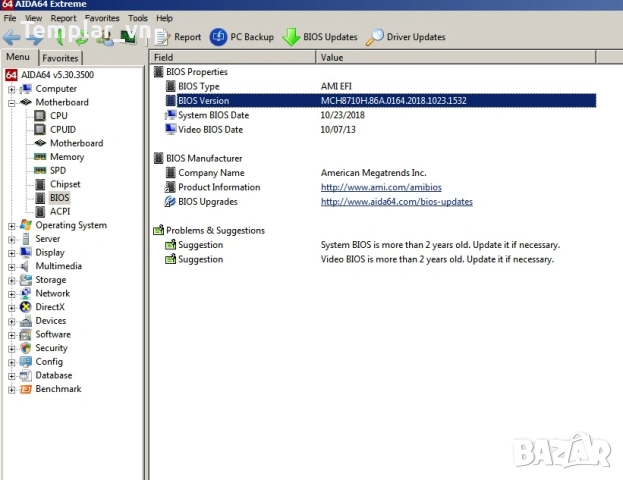The width and height of the screenshot is (623, 480).
Task: Click the green BIOS Updates arrow icon
Action: click(x=291, y=37)
